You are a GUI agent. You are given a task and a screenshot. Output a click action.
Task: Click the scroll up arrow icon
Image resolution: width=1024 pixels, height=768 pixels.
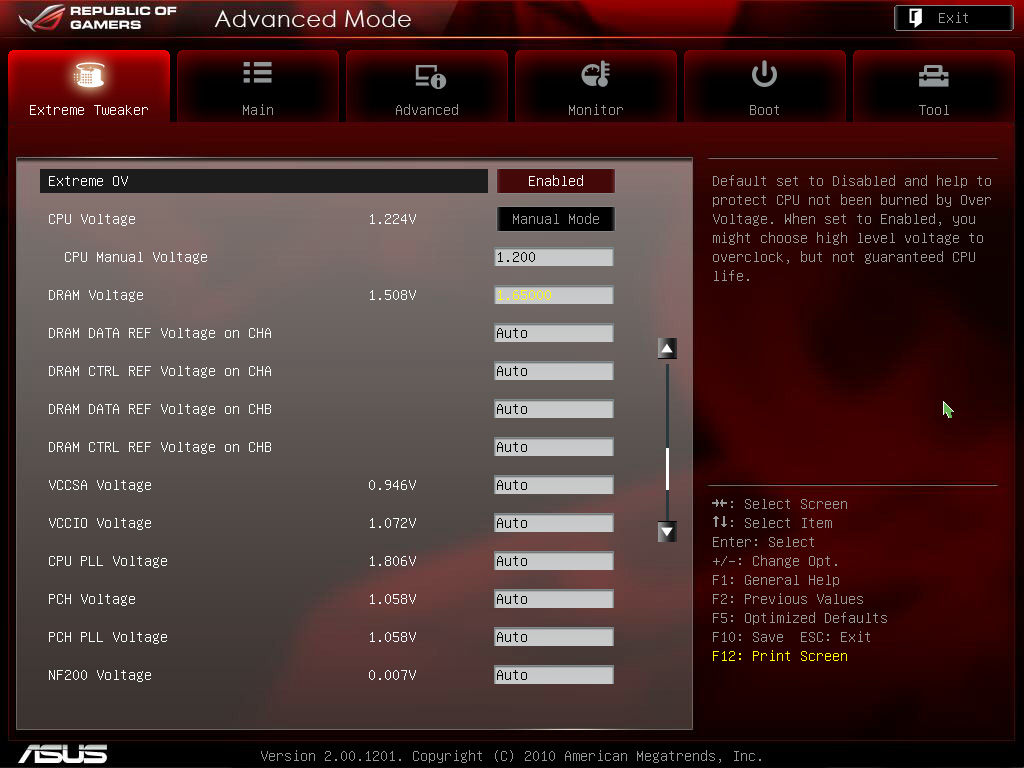667,348
